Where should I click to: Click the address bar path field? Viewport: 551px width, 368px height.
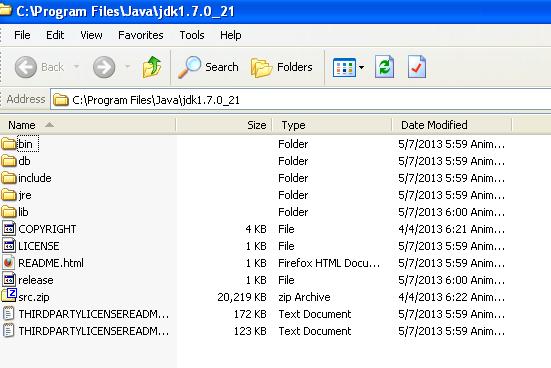point(301,100)
